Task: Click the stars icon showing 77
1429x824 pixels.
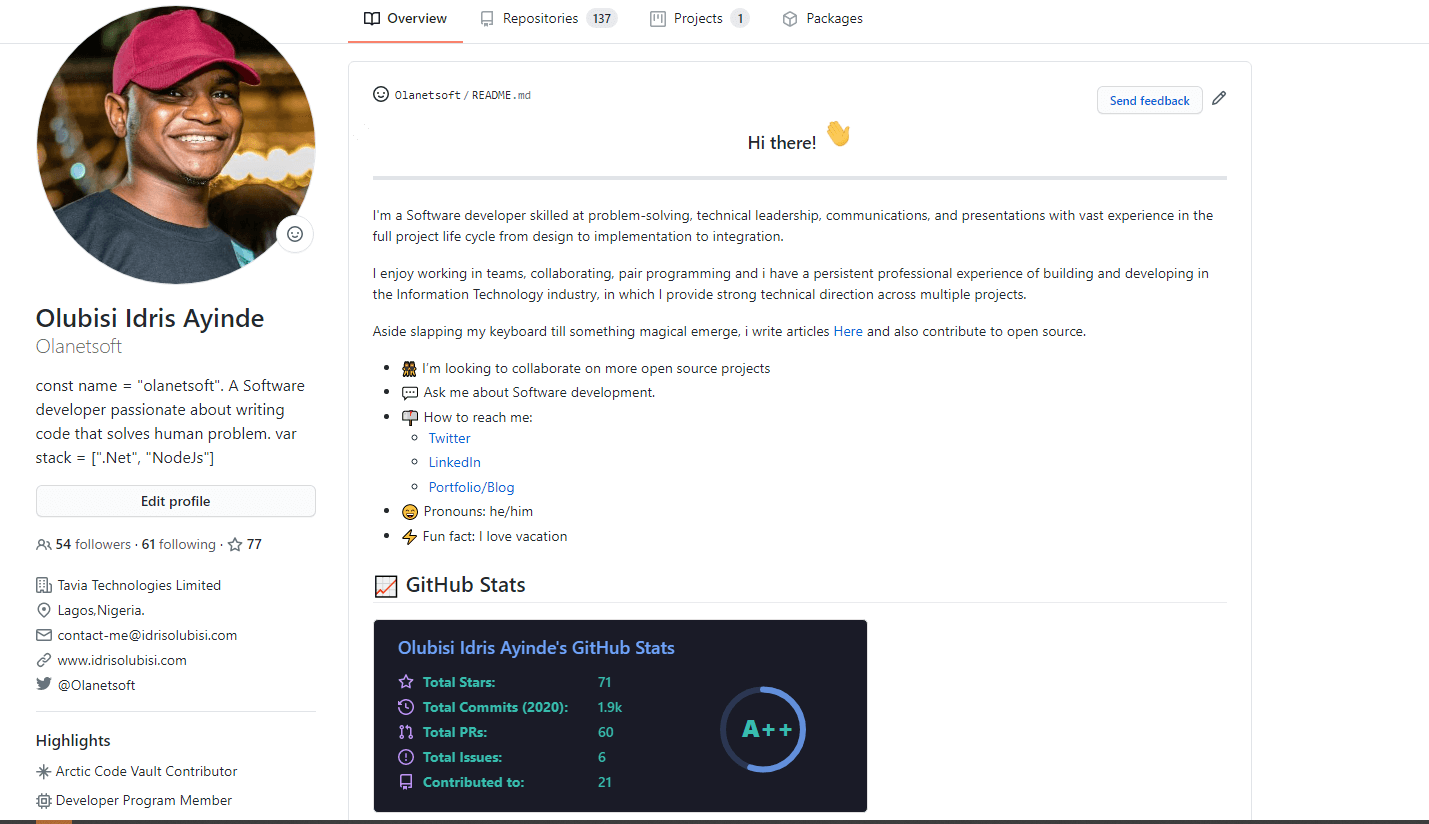Action: click(x=235, y=545)
